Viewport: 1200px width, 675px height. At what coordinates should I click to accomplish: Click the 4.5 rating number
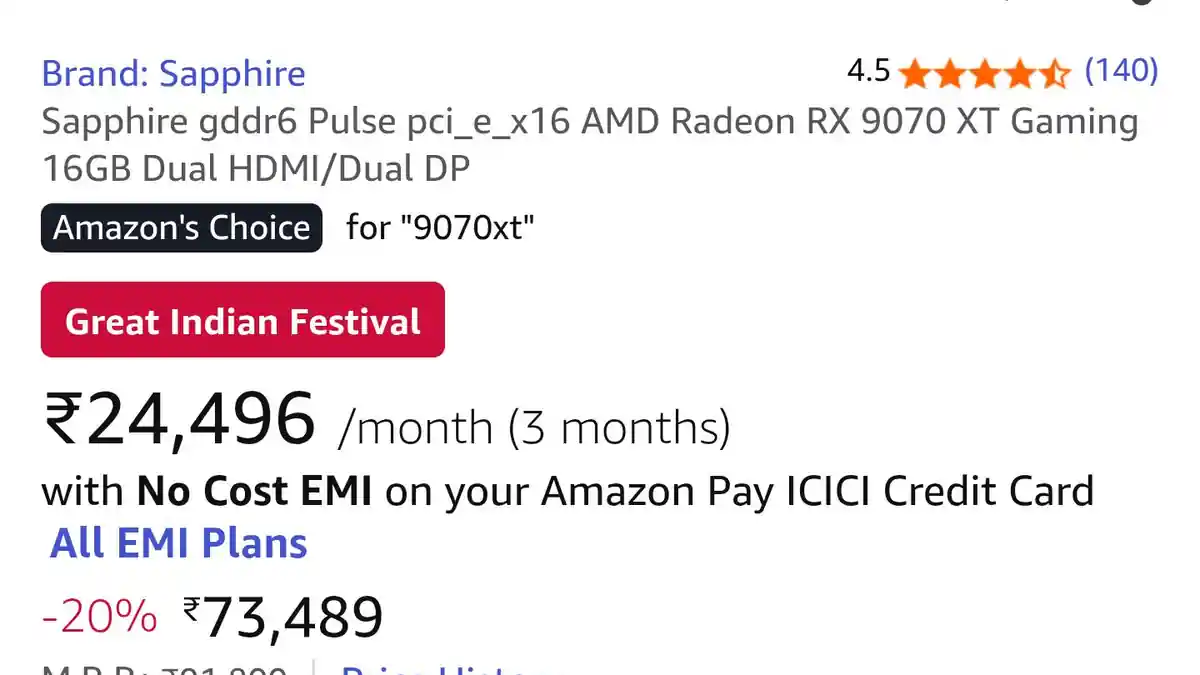[x=868, y=71]
